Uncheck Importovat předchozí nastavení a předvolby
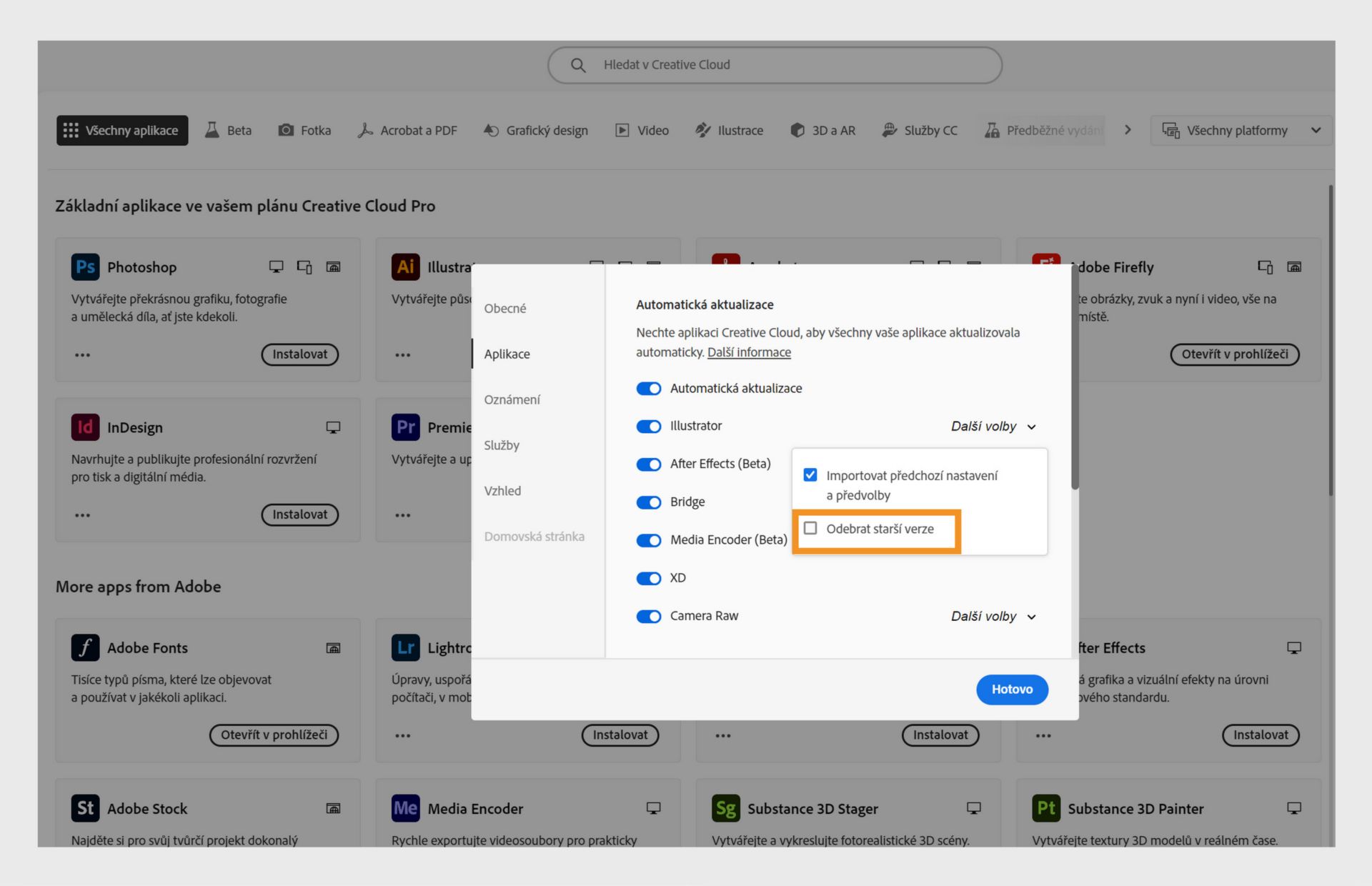 point(810,475)
